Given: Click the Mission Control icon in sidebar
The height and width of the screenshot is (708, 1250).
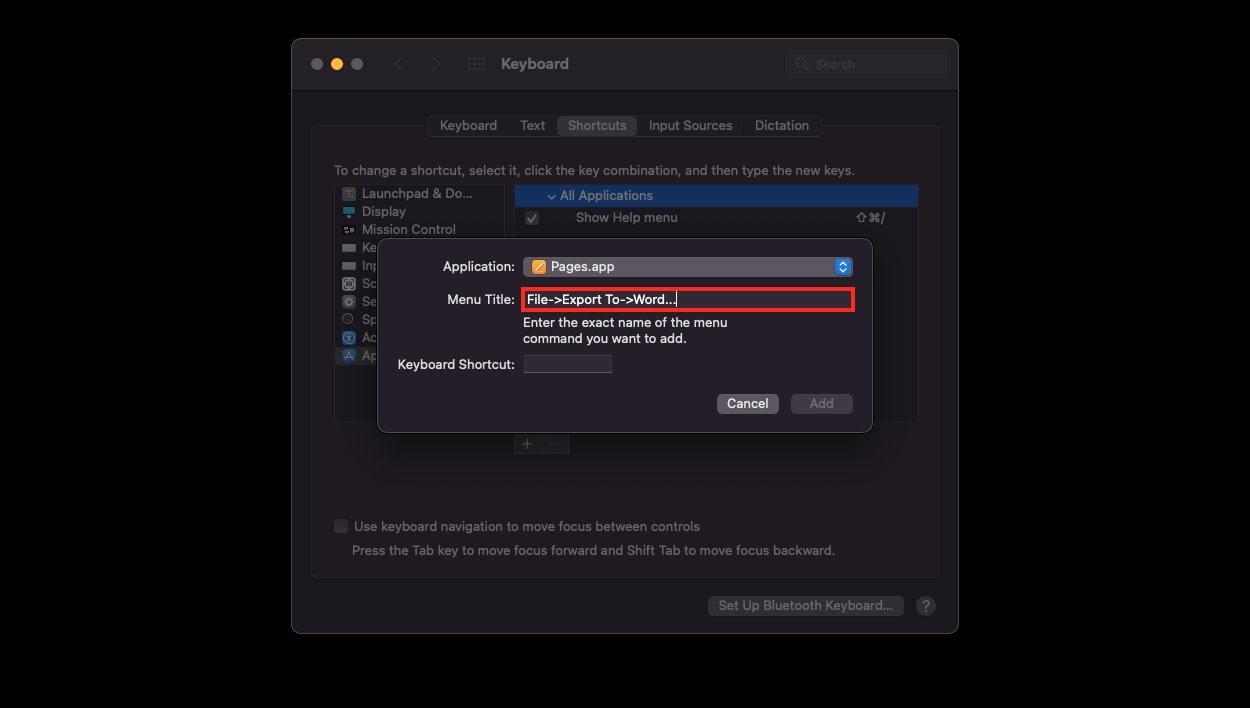Looking at the screenshot, I should pos(348,230).
